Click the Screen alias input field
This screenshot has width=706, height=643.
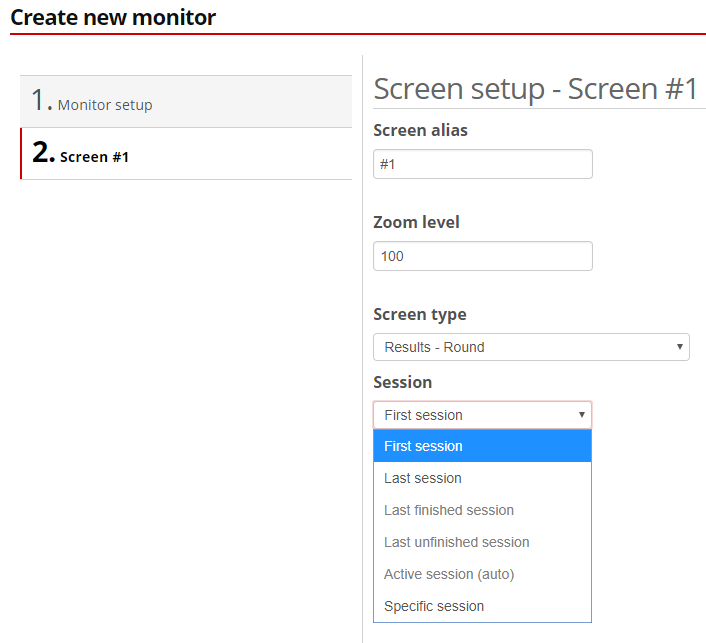point(482,164)
